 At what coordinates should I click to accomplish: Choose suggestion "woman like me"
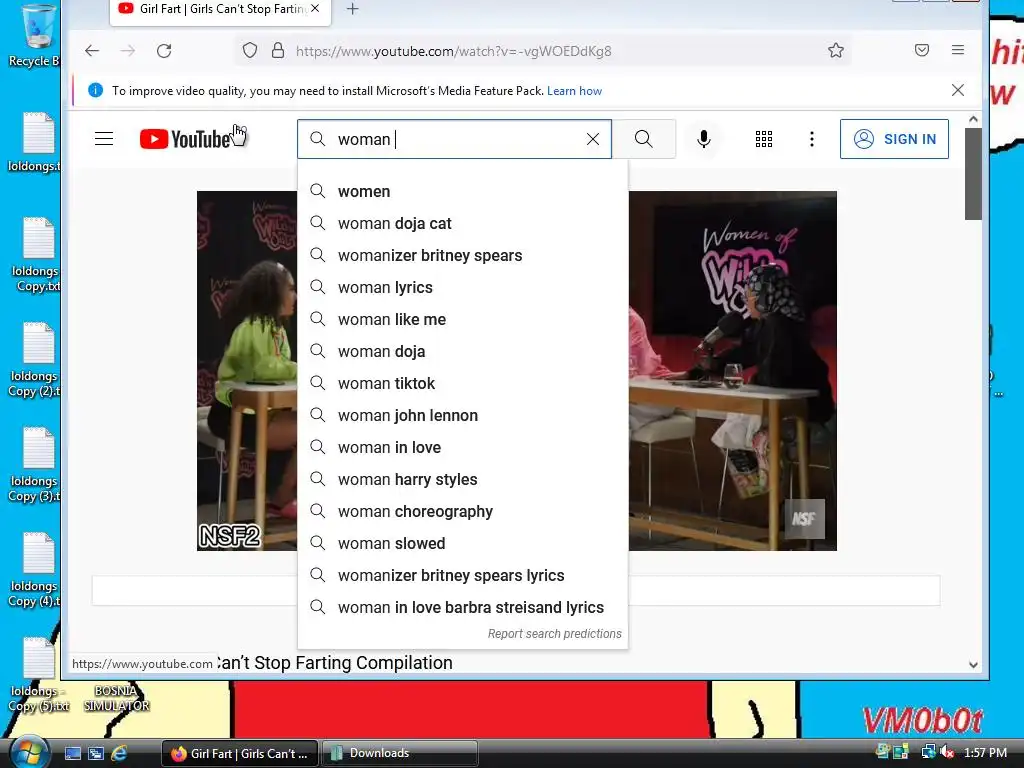click(462, 319)
